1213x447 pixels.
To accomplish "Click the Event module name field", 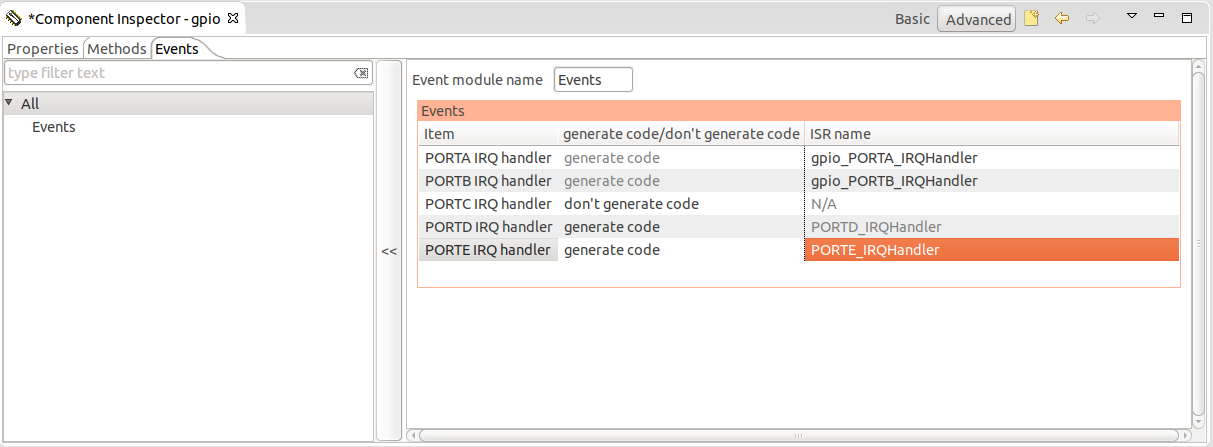I will (x=593, y=80).
